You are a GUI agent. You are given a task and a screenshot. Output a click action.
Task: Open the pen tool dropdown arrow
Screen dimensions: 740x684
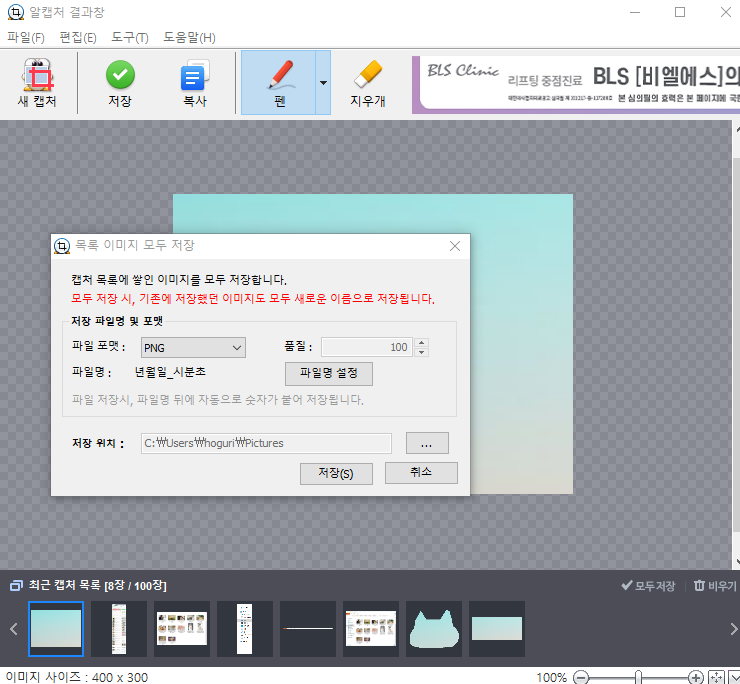[x=323, y=83]
